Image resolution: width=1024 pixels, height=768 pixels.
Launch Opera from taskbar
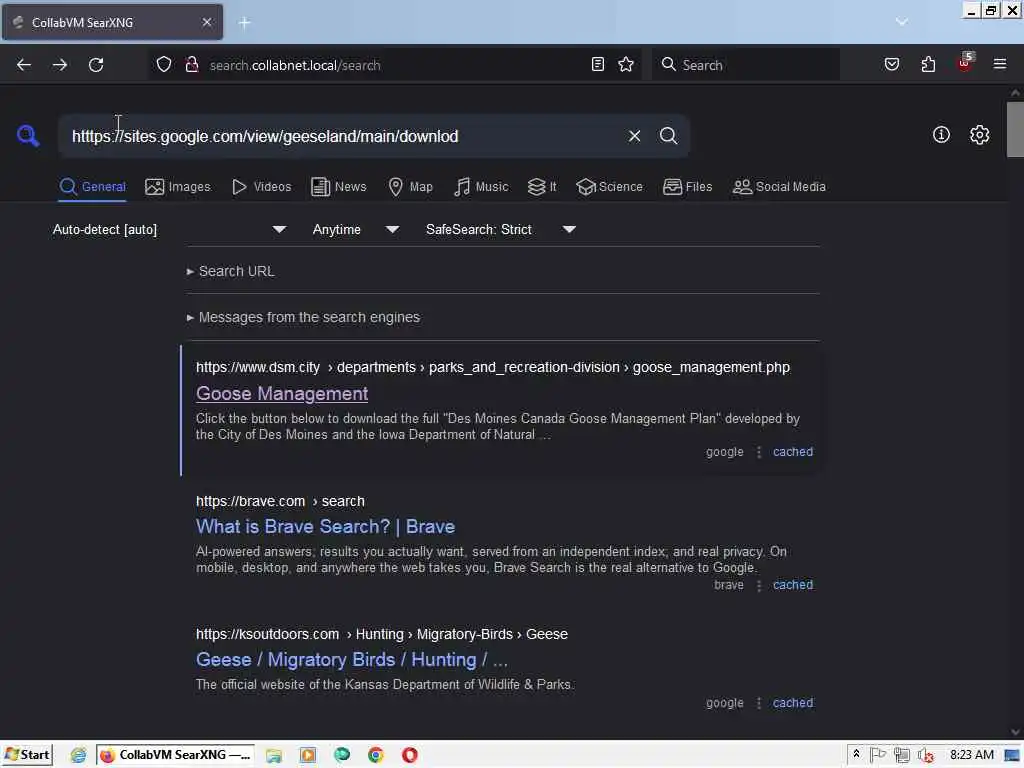(409, 756)
